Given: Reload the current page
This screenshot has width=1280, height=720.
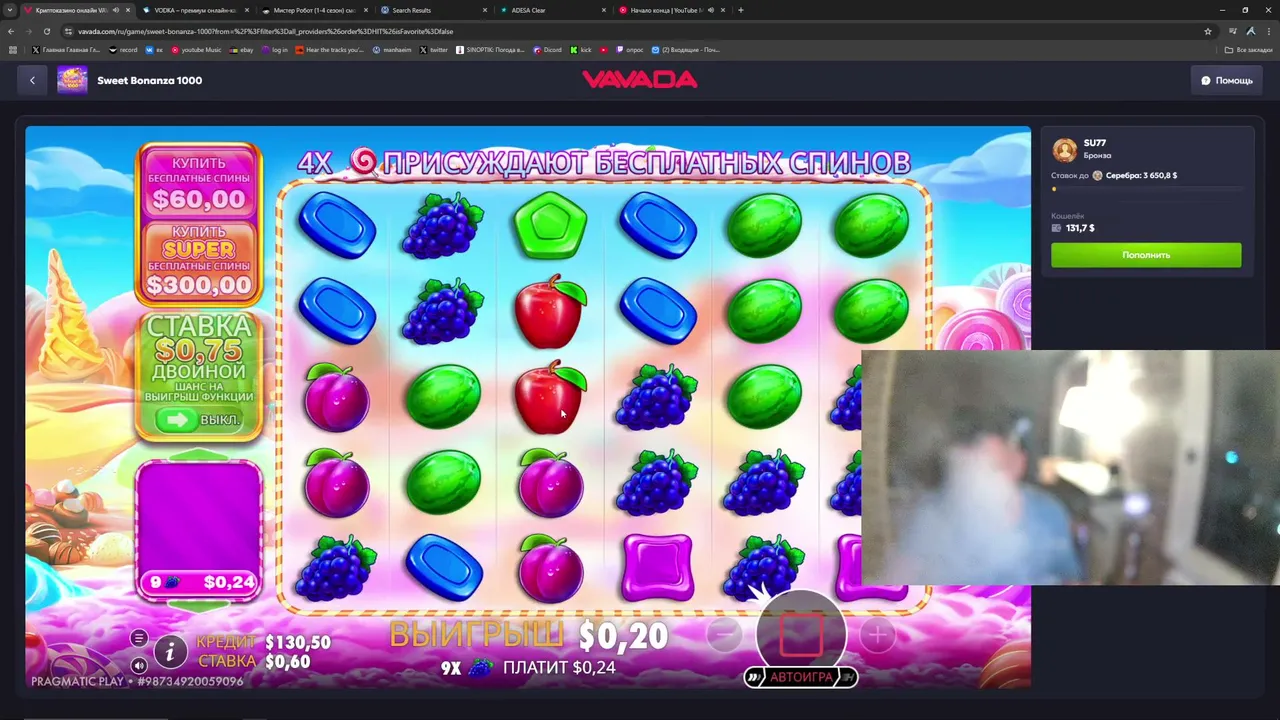Looking at the screenshot, I should [x=46, y=31].
